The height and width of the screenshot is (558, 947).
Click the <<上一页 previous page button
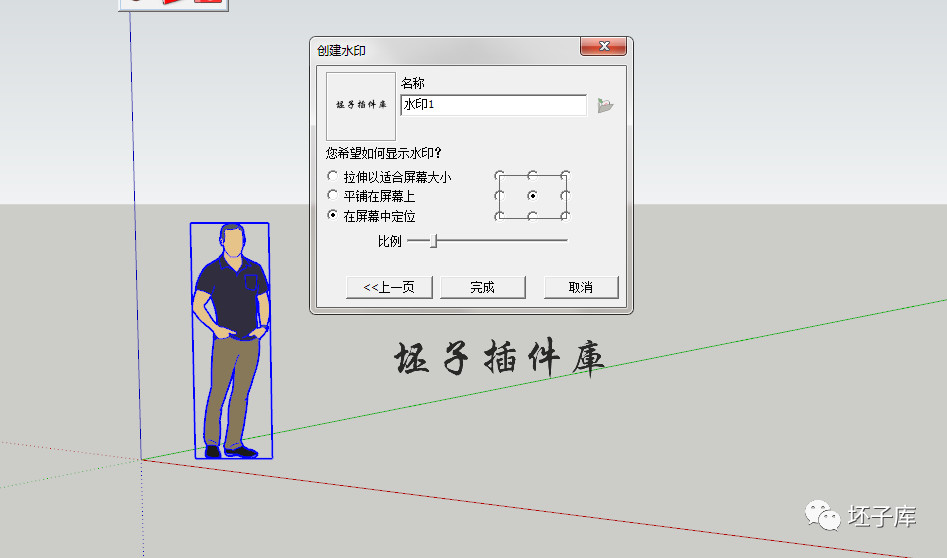389,287
